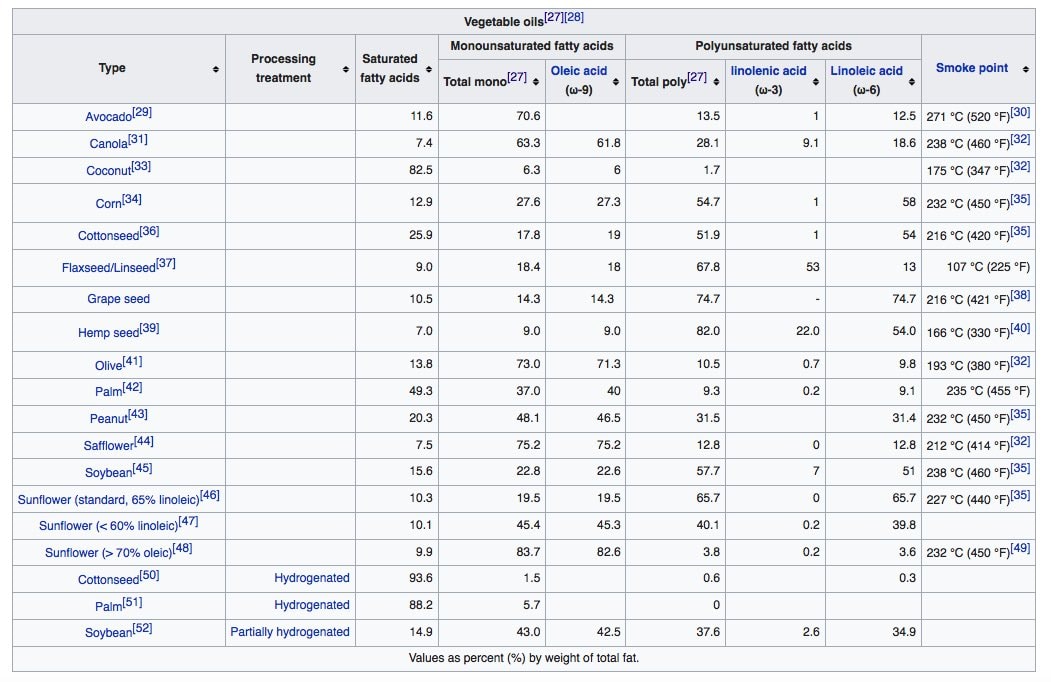
Task: Sort by Total mono arrows
Action: [536, 82]
